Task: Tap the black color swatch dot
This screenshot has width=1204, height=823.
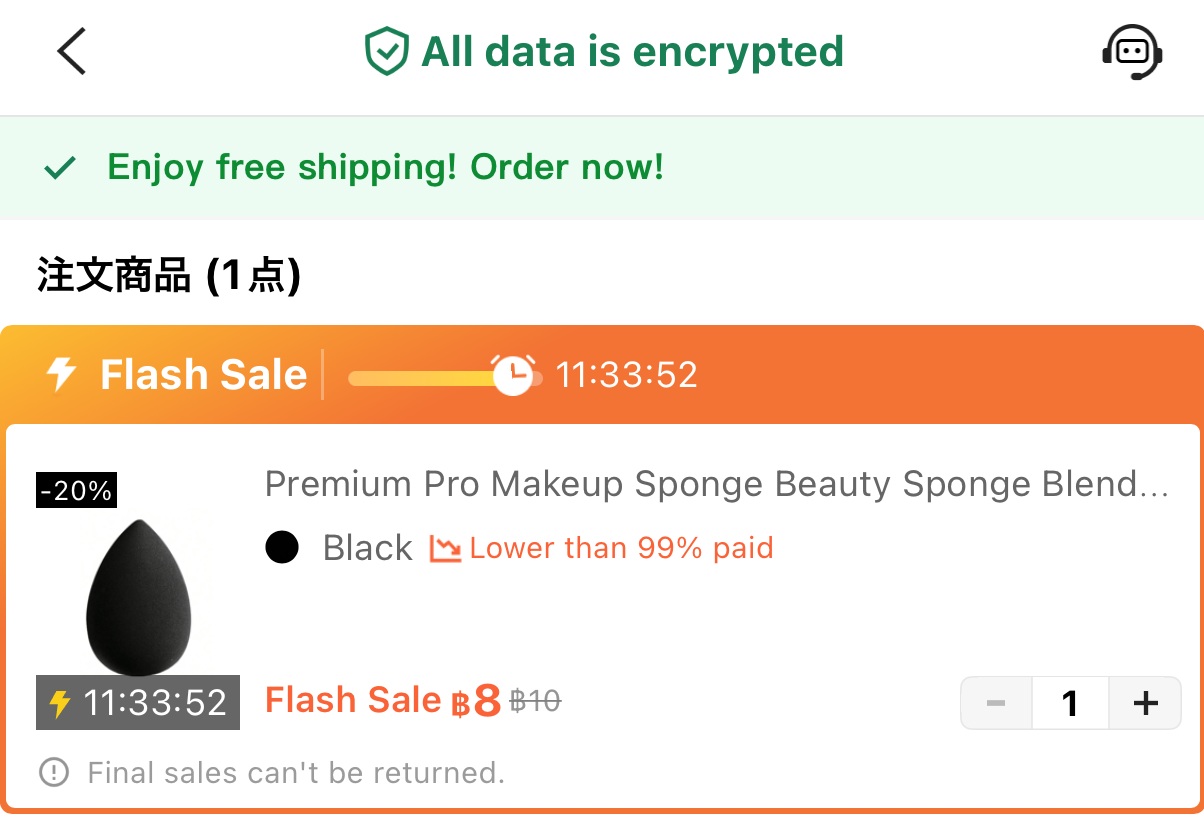Action: click(x=282, y=548)
